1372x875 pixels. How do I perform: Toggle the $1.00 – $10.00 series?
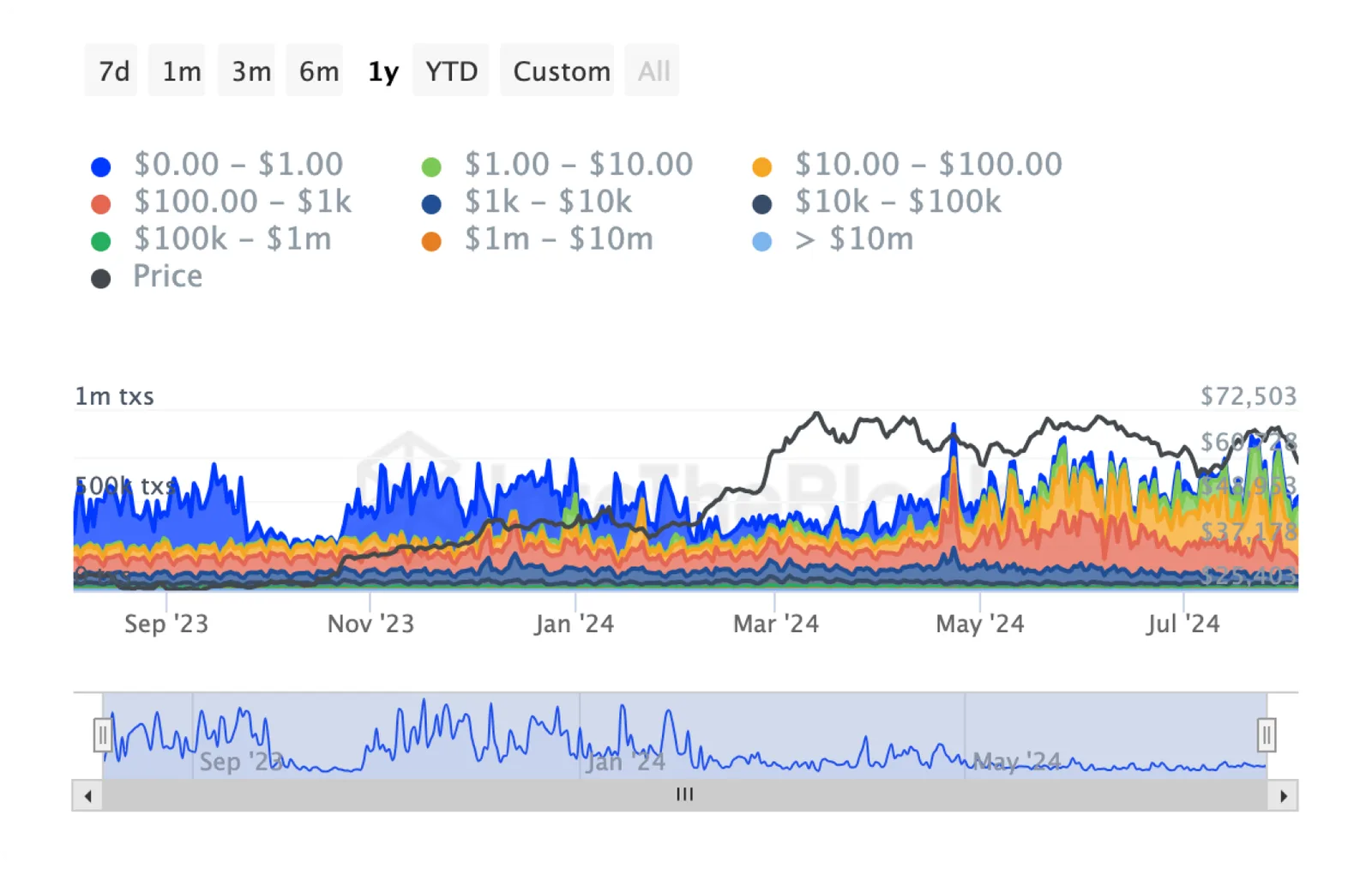(557, 165)
